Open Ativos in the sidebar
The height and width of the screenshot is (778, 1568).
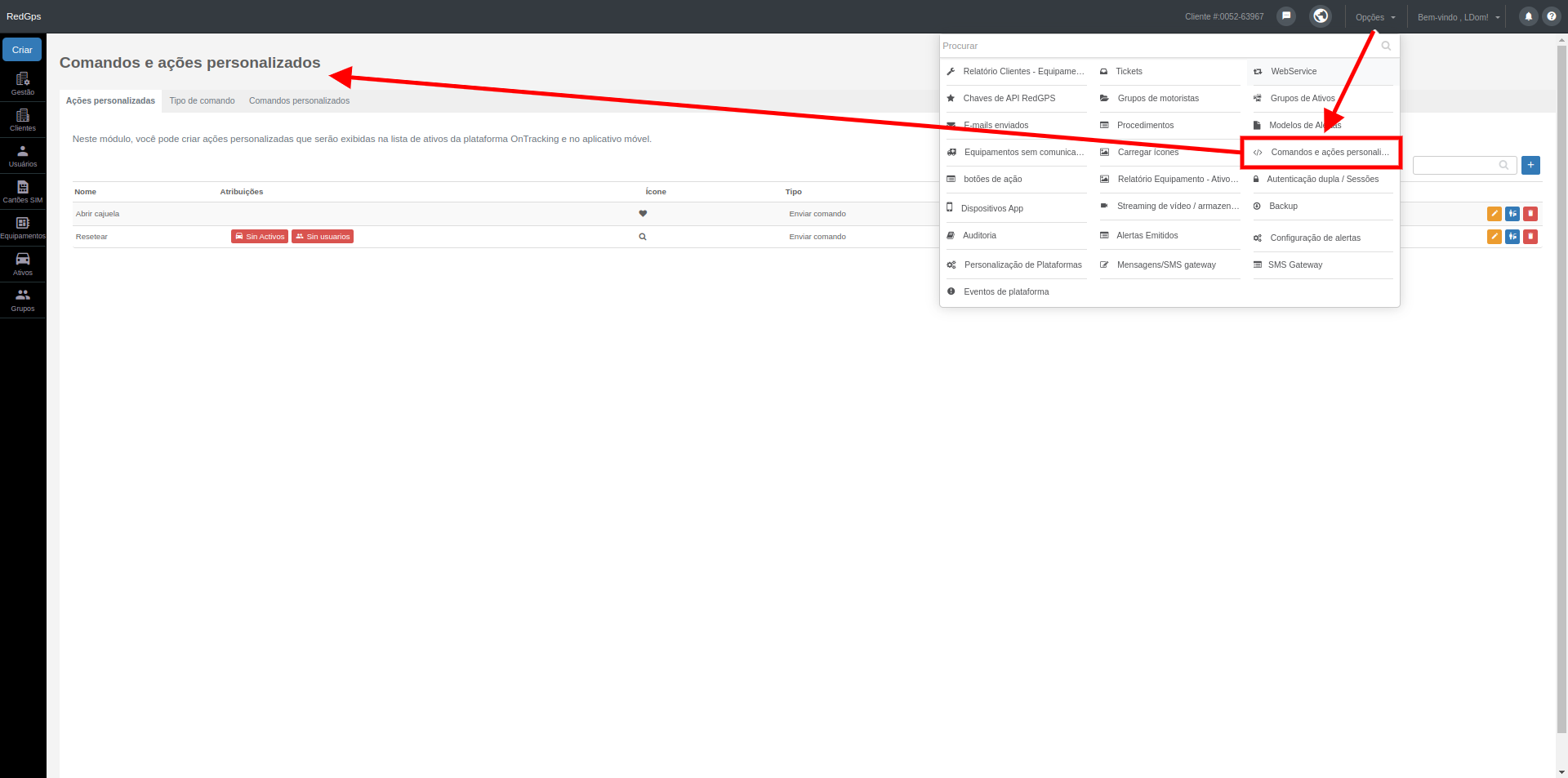tap(23, 265)
